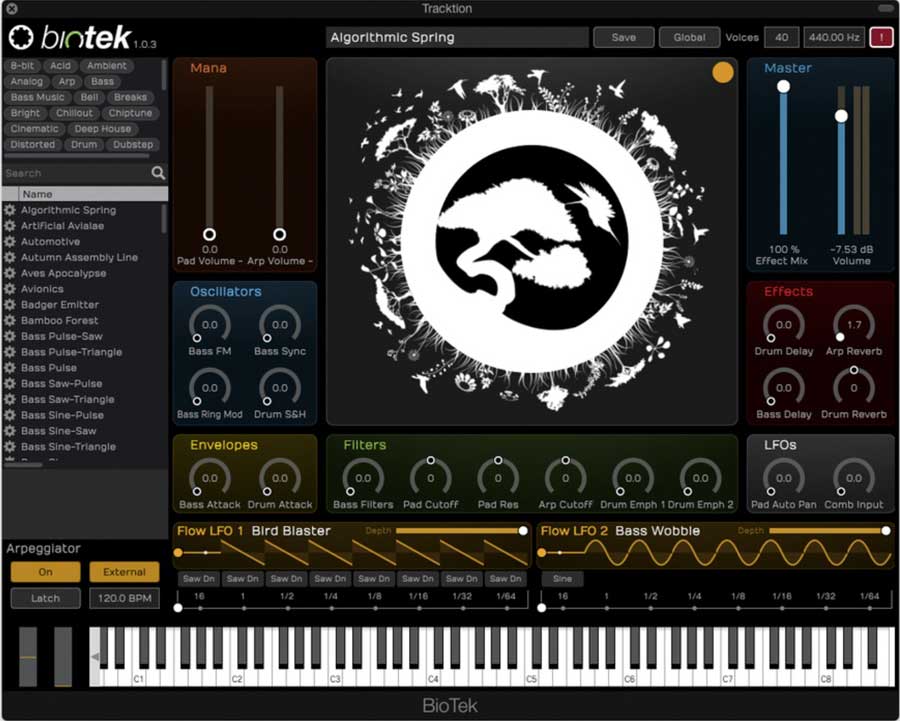Viewport: 900px width, 721px height.
Task: Click the gear icon beside Artificial Avialae
Action: [x=10, y=226]
